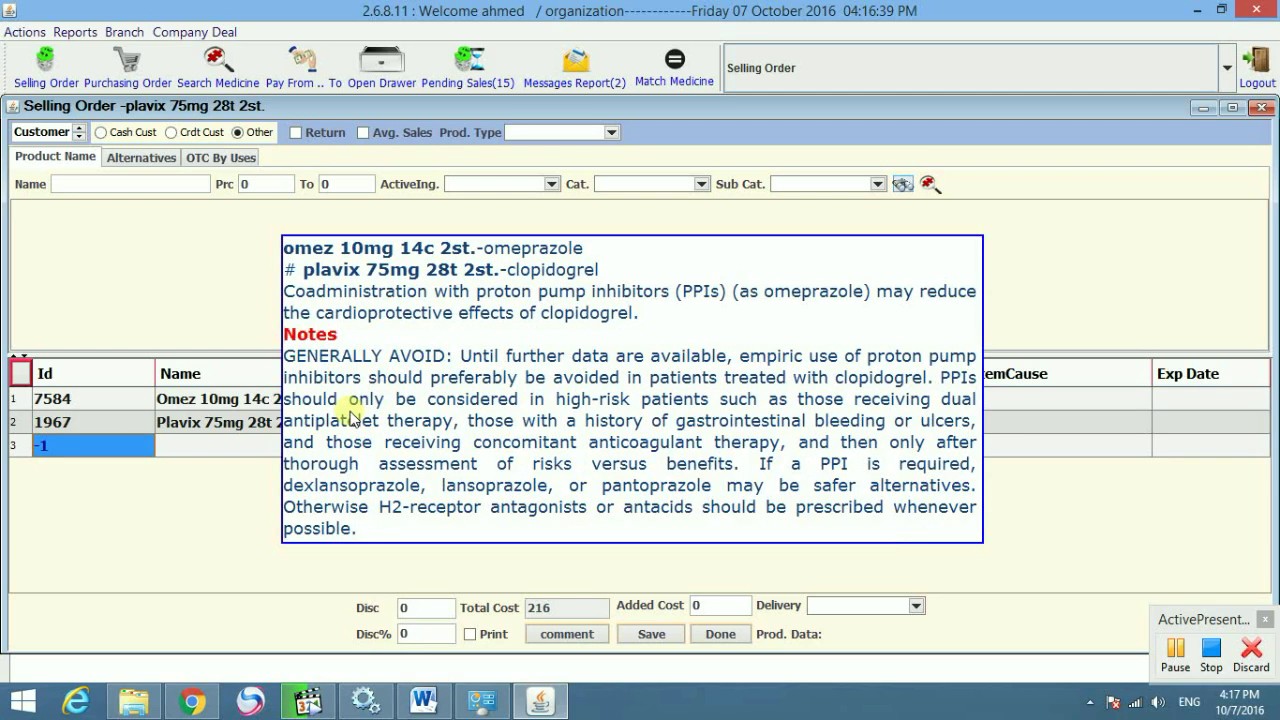The height and width of the screenshot is (720, 1280).
Task: Click the comment button
Action: coord(567,634)
